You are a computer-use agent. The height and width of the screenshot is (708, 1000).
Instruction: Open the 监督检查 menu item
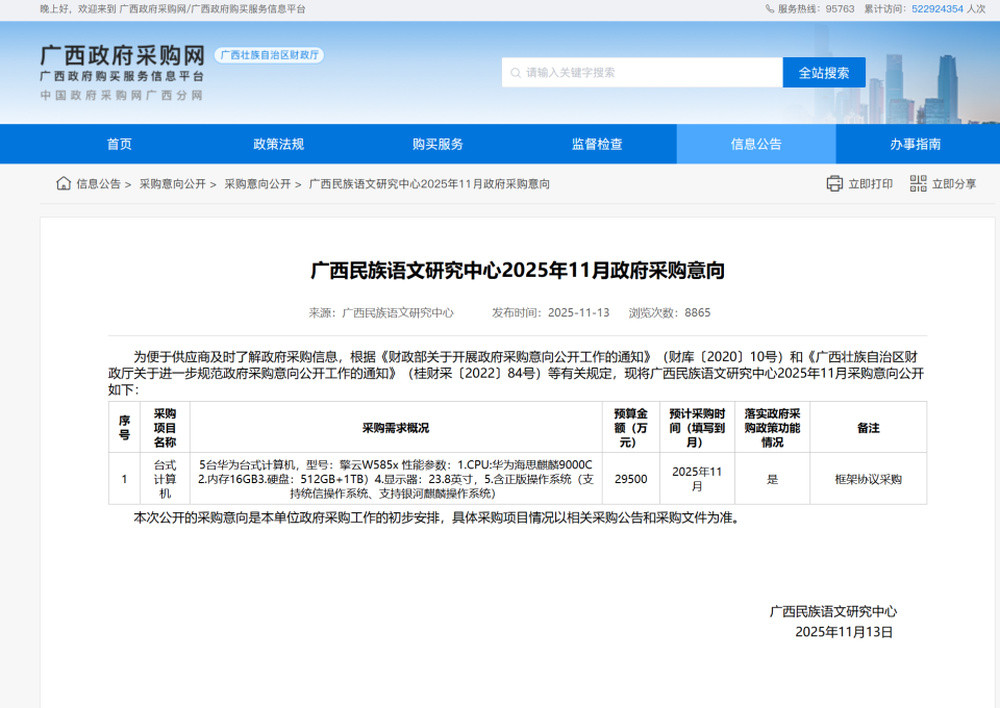(598, 143)
